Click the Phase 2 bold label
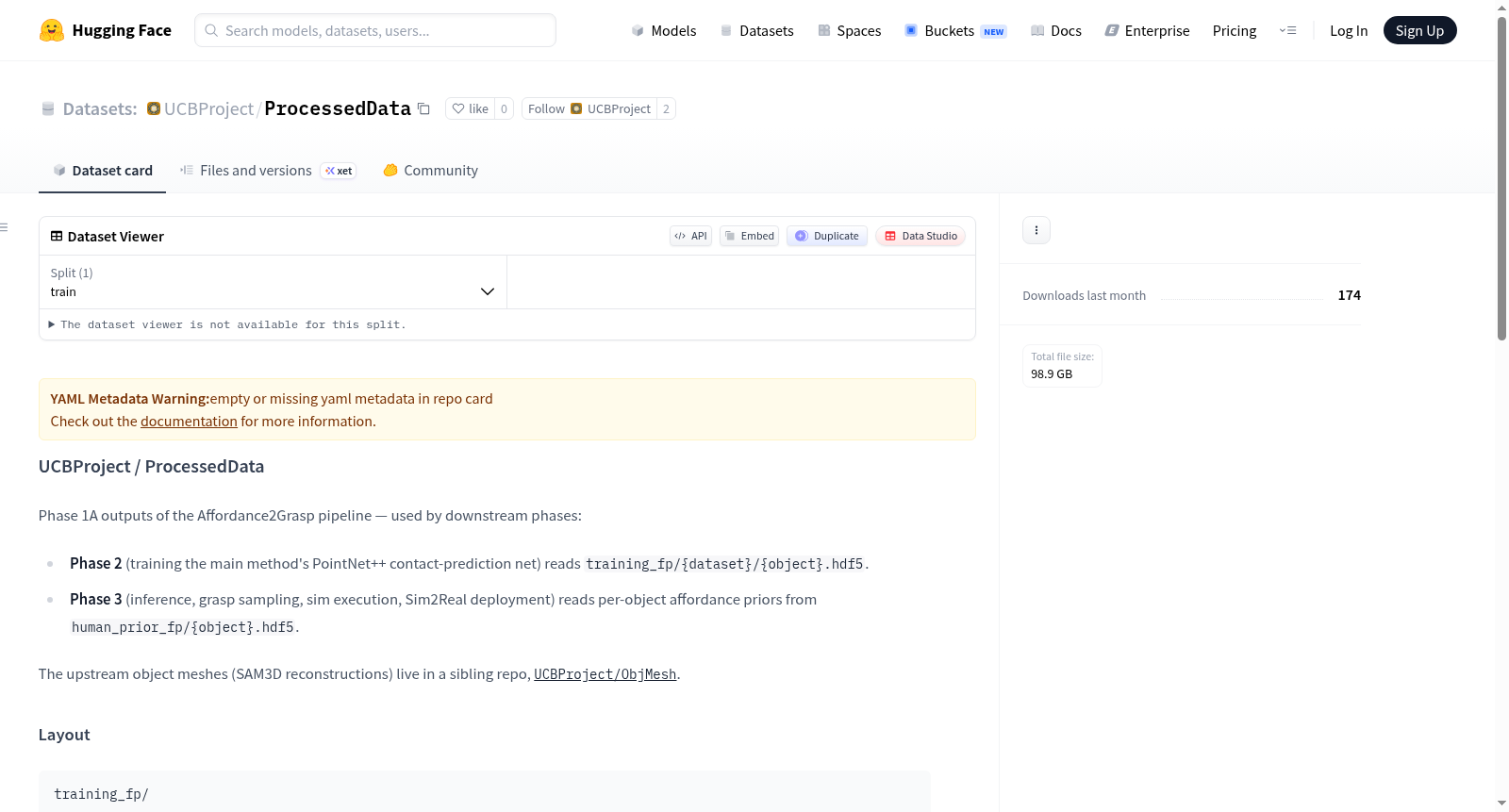Image resolution: width=1509 pixels, height=812 pixels. [x=95, y=563]
